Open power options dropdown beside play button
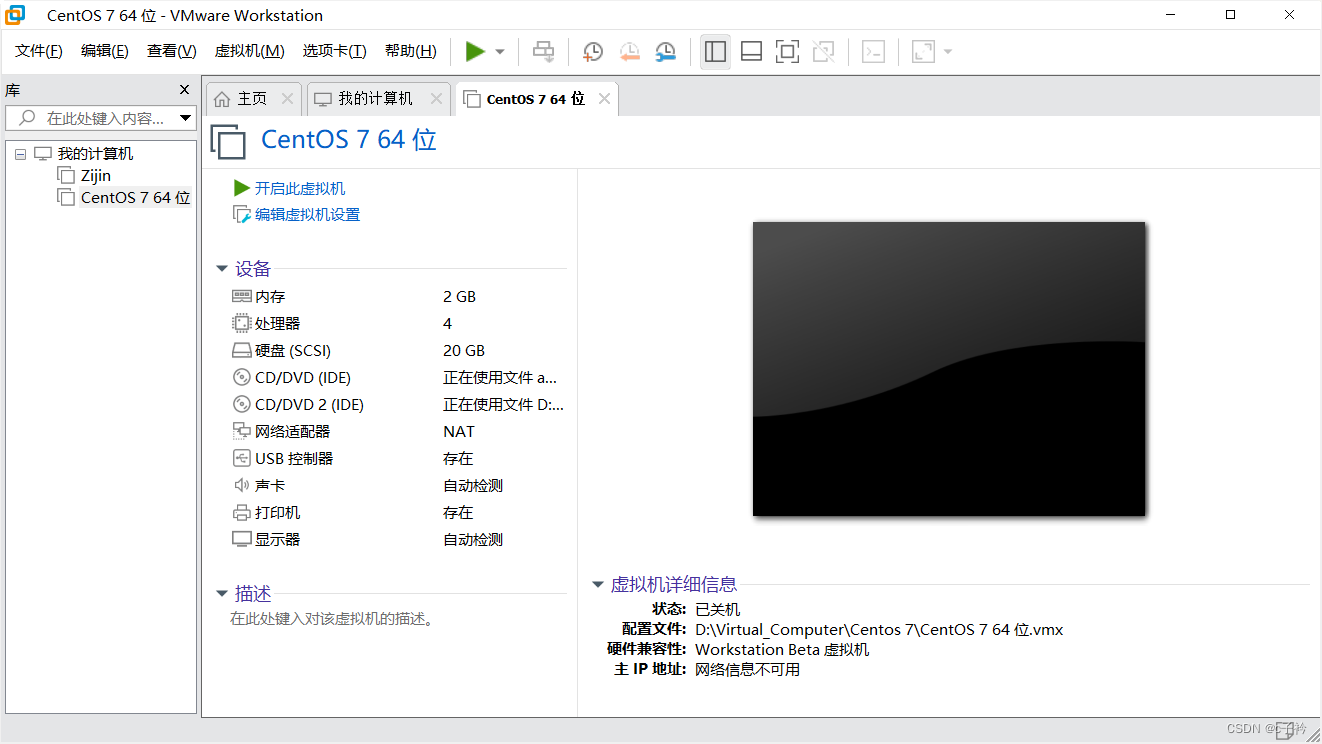 pyautogui.click(x=500, y=52)
